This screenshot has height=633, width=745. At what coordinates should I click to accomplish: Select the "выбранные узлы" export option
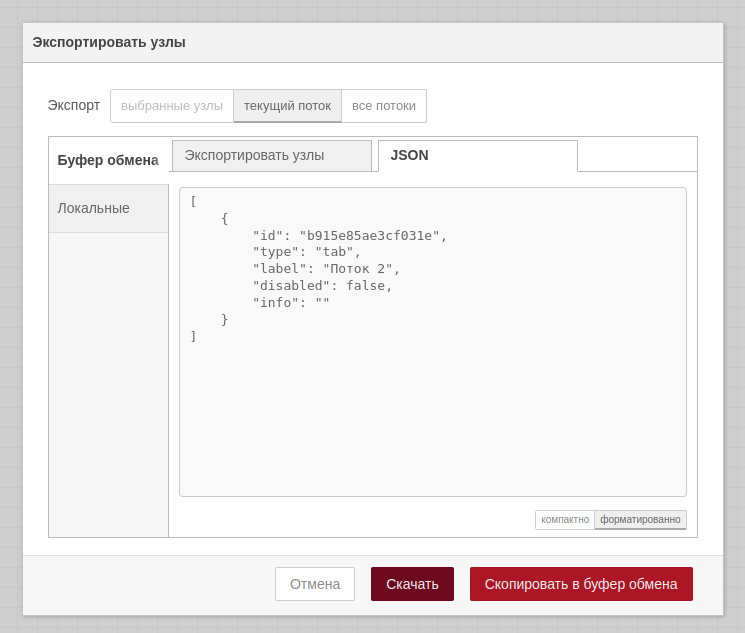(x=172, y=106)
